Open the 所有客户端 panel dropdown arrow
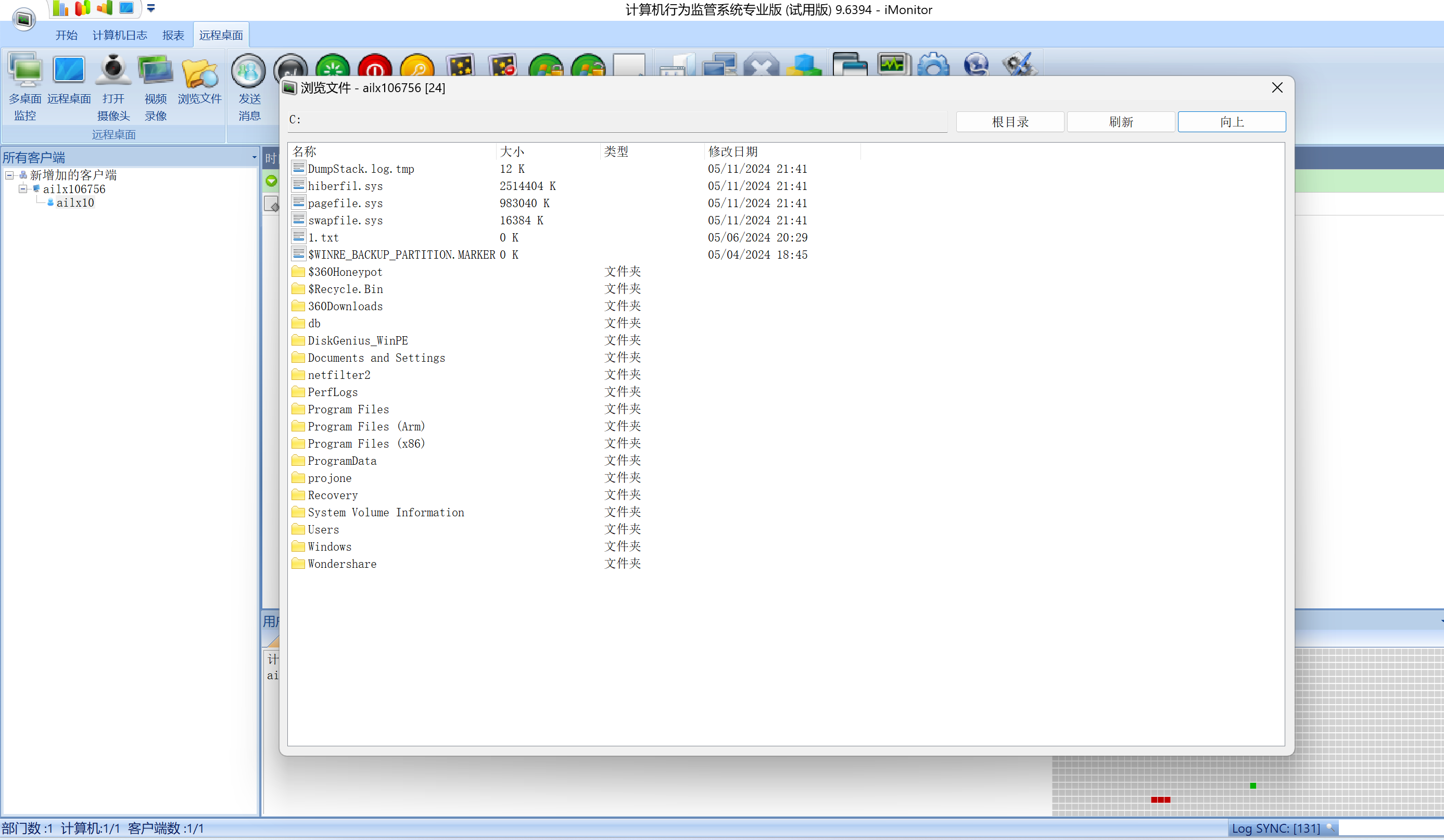The height and width of the screenshot is (840, 1444). [254, 158]
